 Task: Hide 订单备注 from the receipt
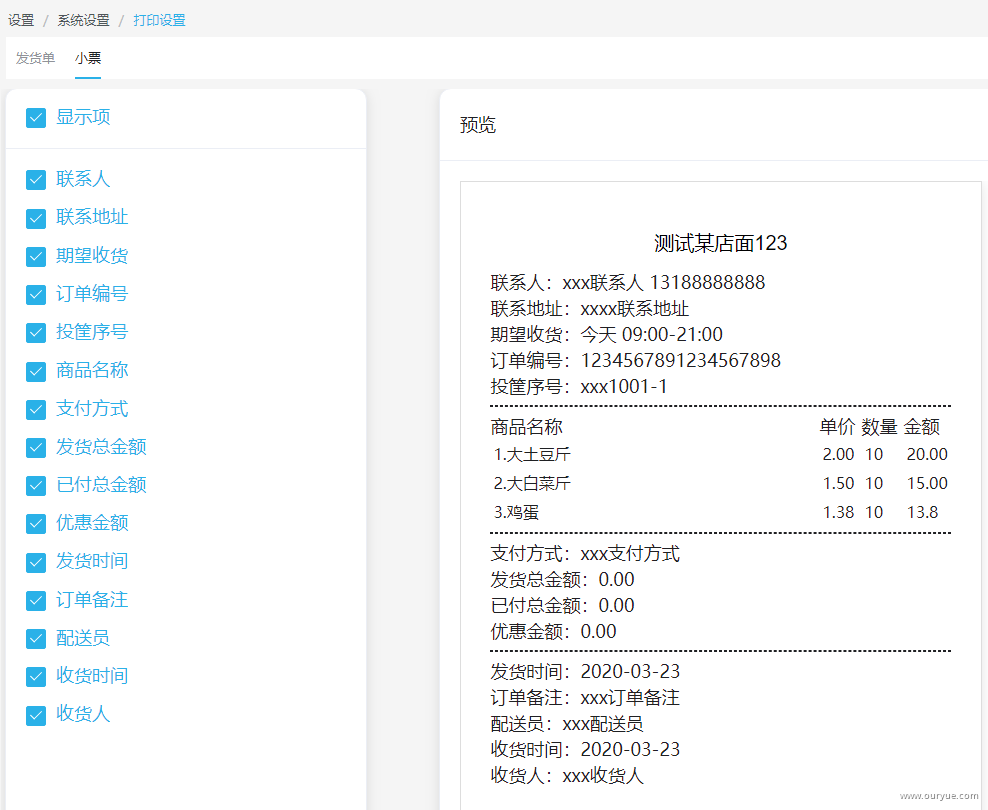(x=36, y=600)
